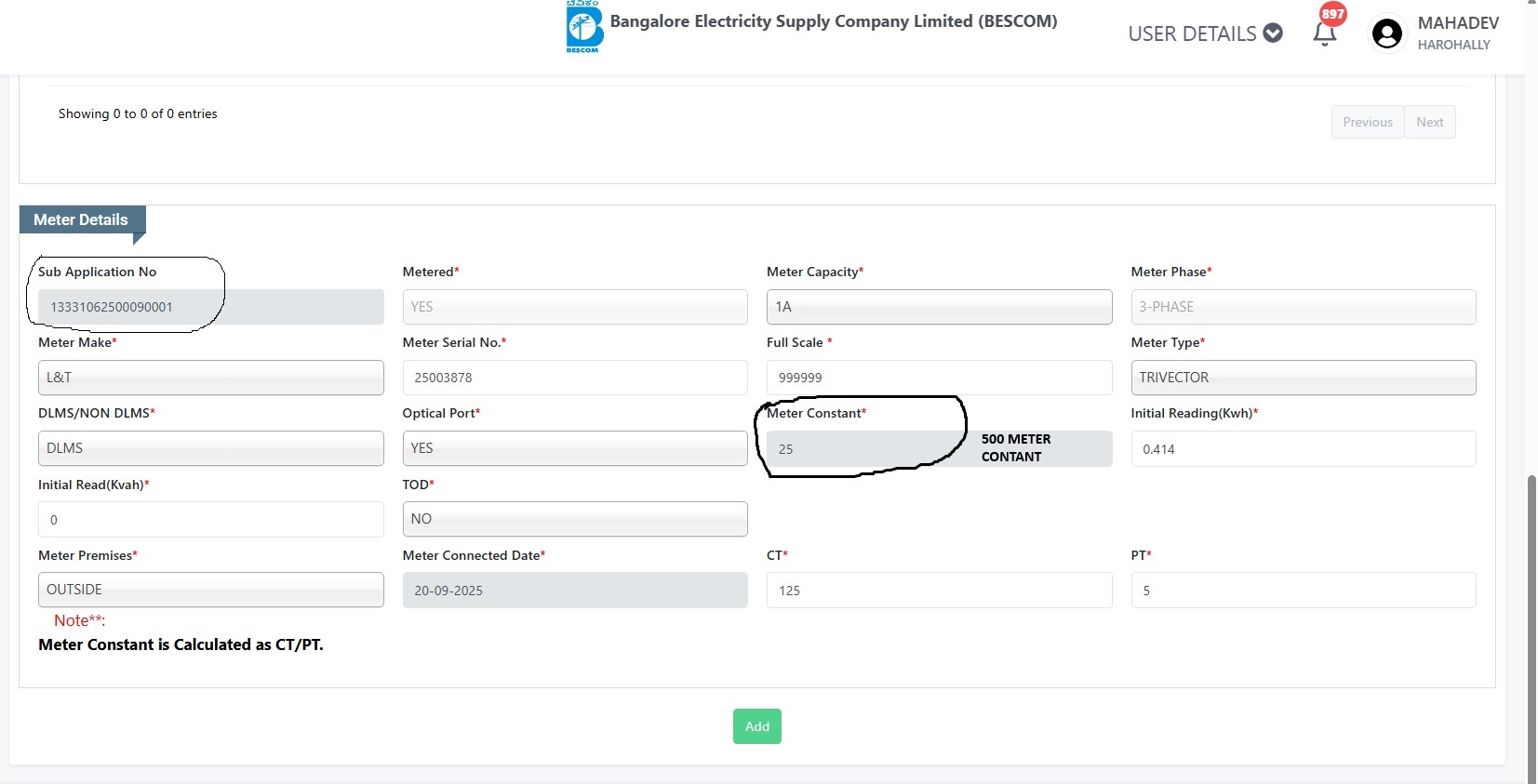Change the TOD selection dropdown
This screenshot has height=784, width=1538.
click(574, 519)
